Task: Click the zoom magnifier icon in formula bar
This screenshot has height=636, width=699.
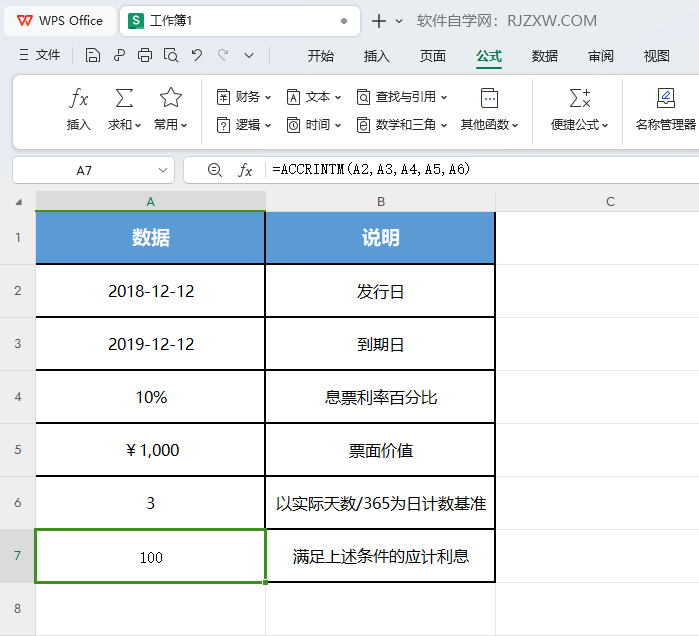Action: [x=214, y=170]
